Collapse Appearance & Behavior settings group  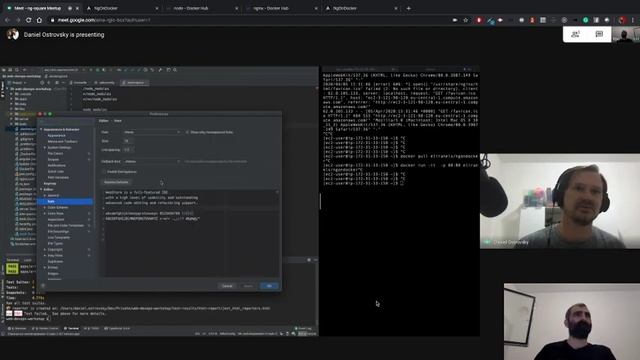coord(41,129)
